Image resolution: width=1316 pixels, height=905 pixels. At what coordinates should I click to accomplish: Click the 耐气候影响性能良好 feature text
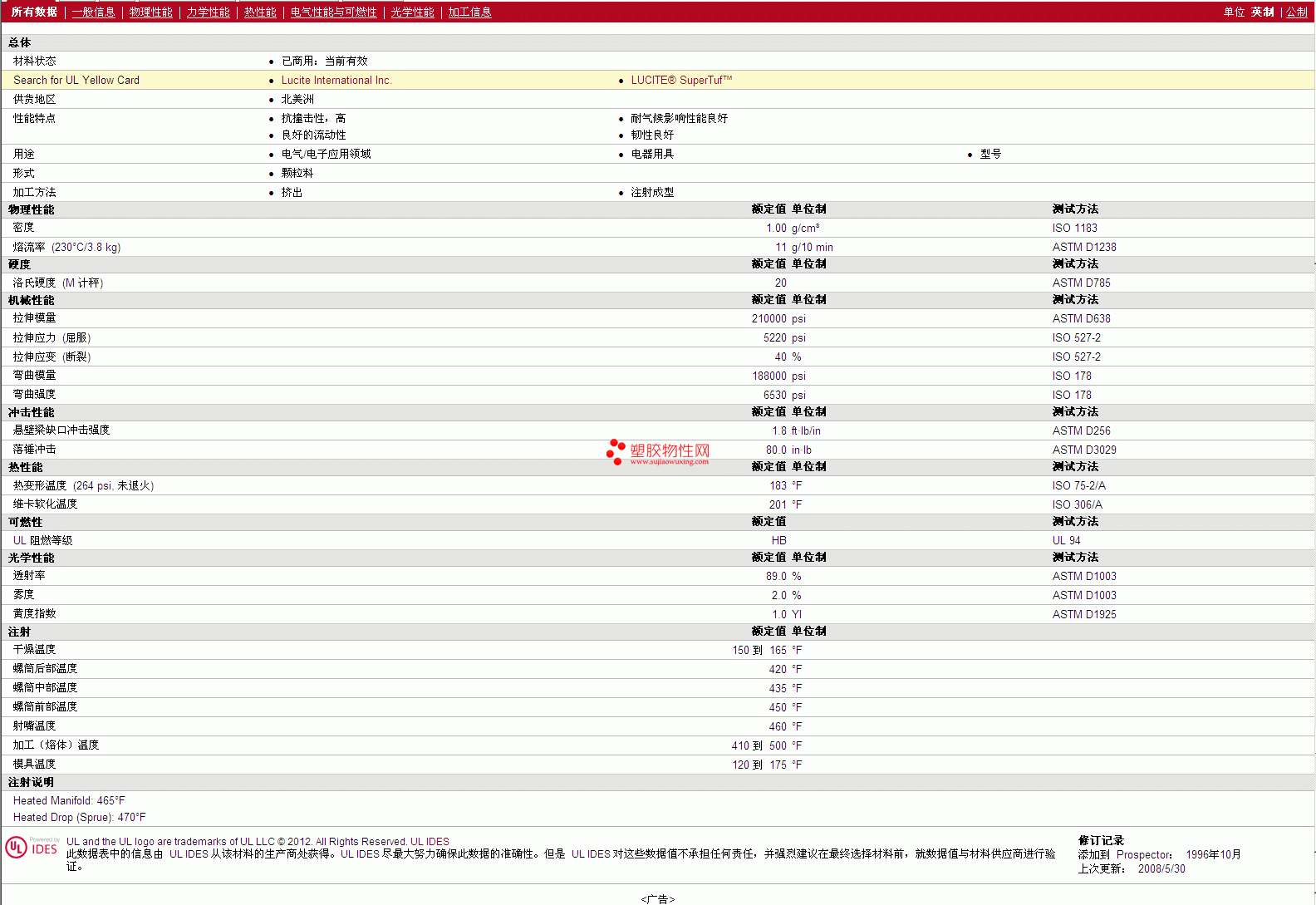pyautogui.click(x=679, y=118)
